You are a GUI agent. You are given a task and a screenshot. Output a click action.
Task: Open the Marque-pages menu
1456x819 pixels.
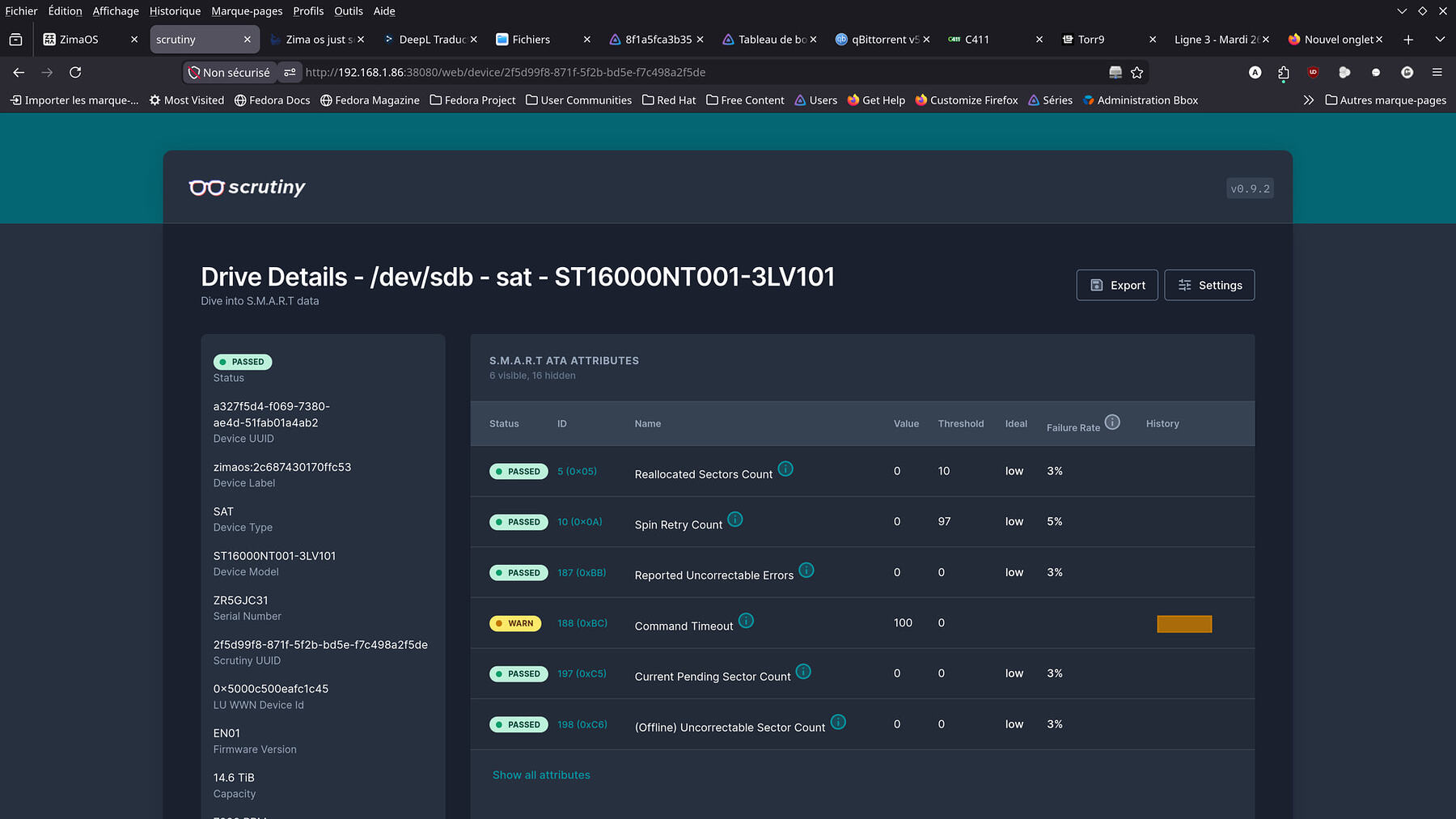(x=247, y=11)
